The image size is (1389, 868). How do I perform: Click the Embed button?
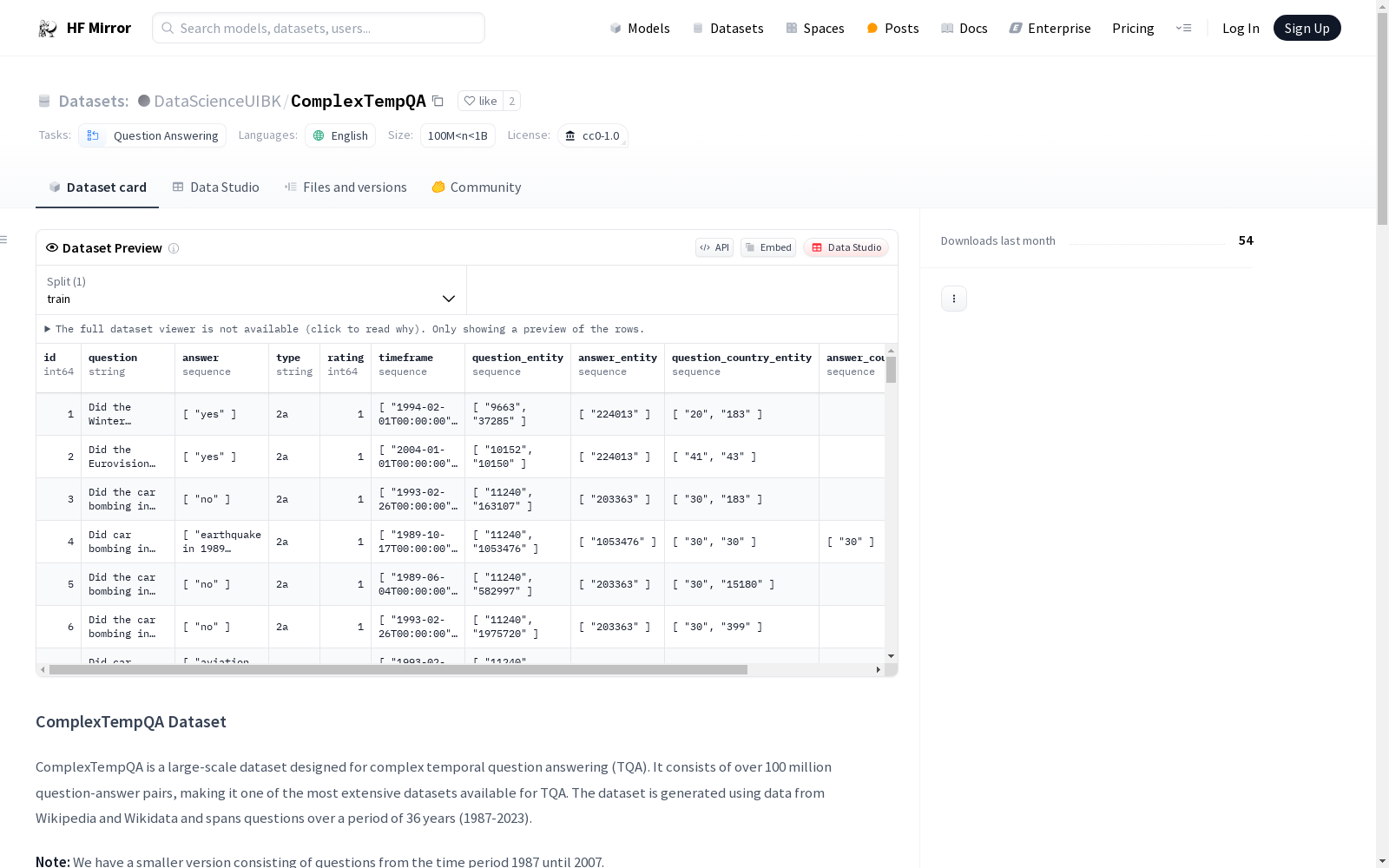click(768, 247)
